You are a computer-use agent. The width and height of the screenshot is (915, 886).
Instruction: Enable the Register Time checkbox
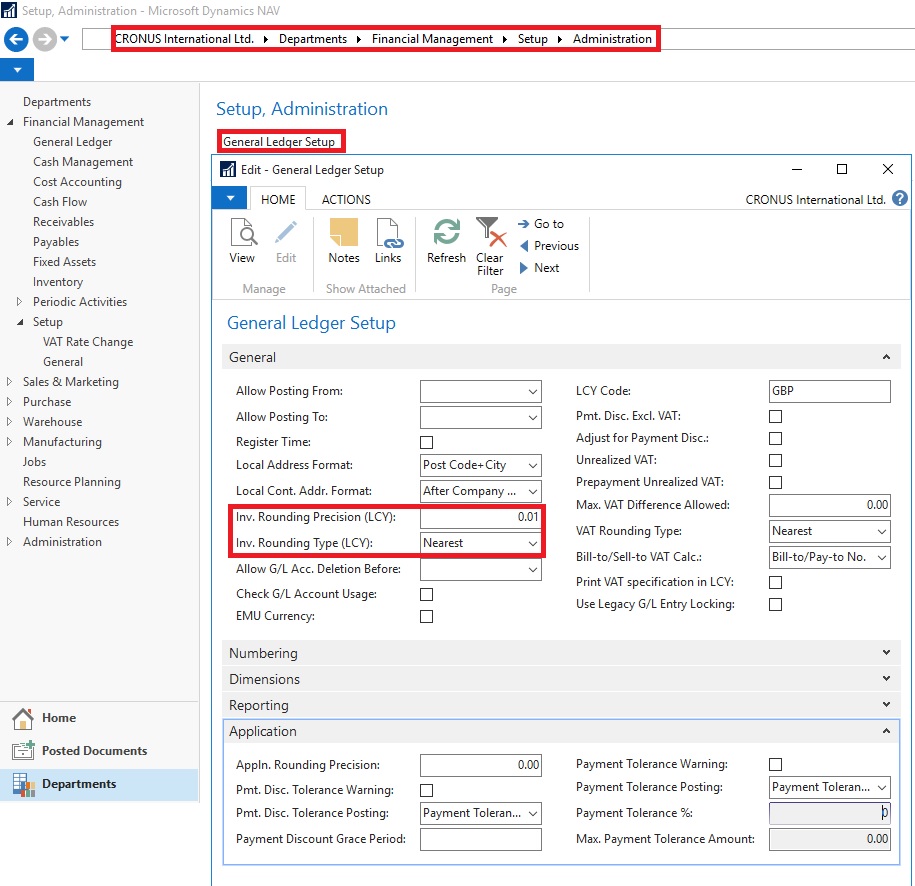click(x=427, y=442)
